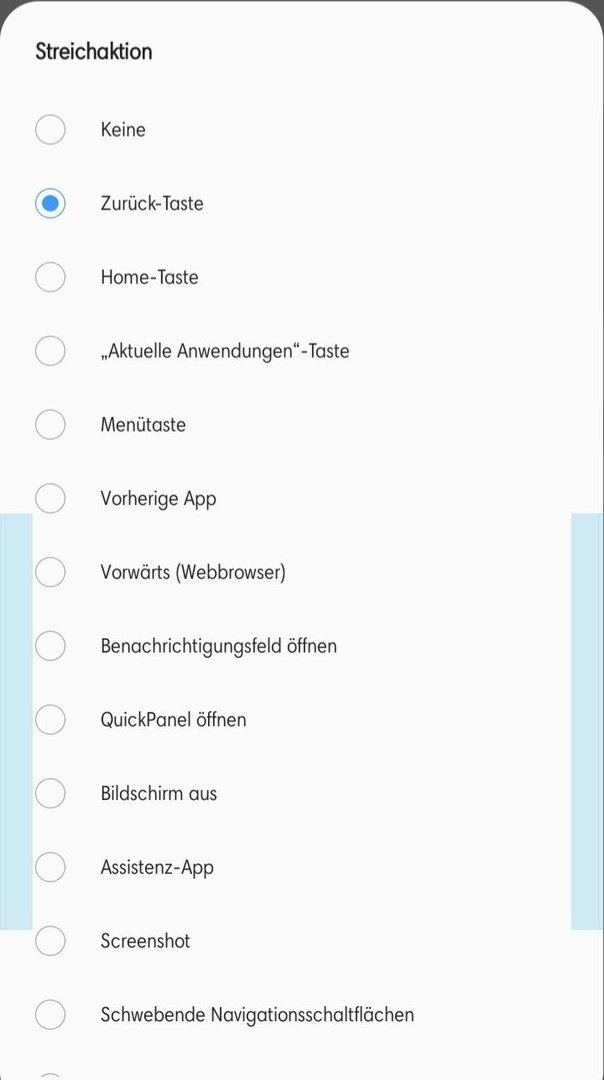Select Vorherige App radio button
Screen dimensions: 604x1080
point(50,498)
